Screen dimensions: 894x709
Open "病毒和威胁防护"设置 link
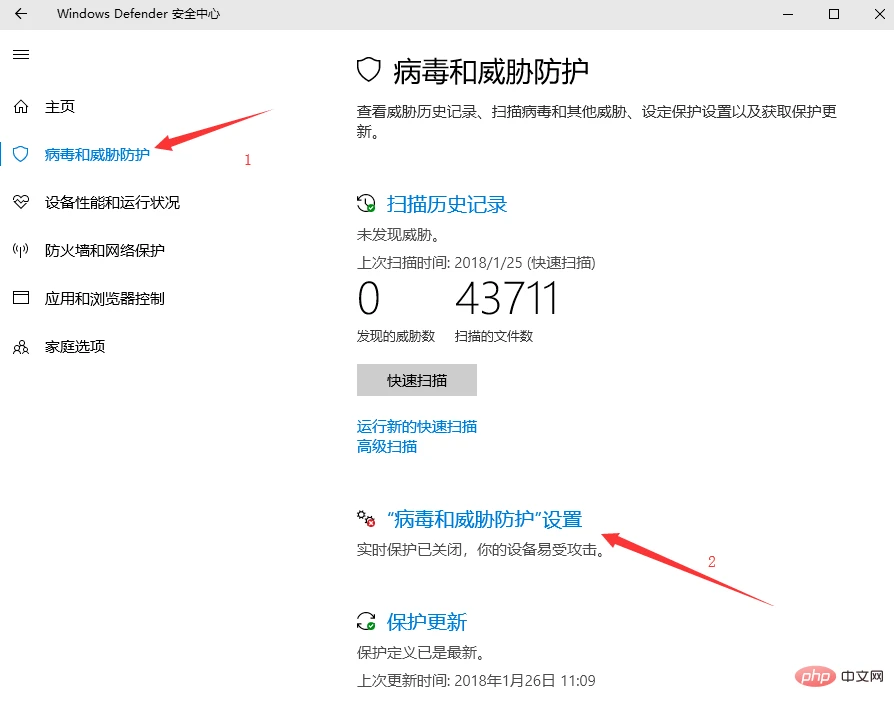pyautogui.click(x=485, y=519)
